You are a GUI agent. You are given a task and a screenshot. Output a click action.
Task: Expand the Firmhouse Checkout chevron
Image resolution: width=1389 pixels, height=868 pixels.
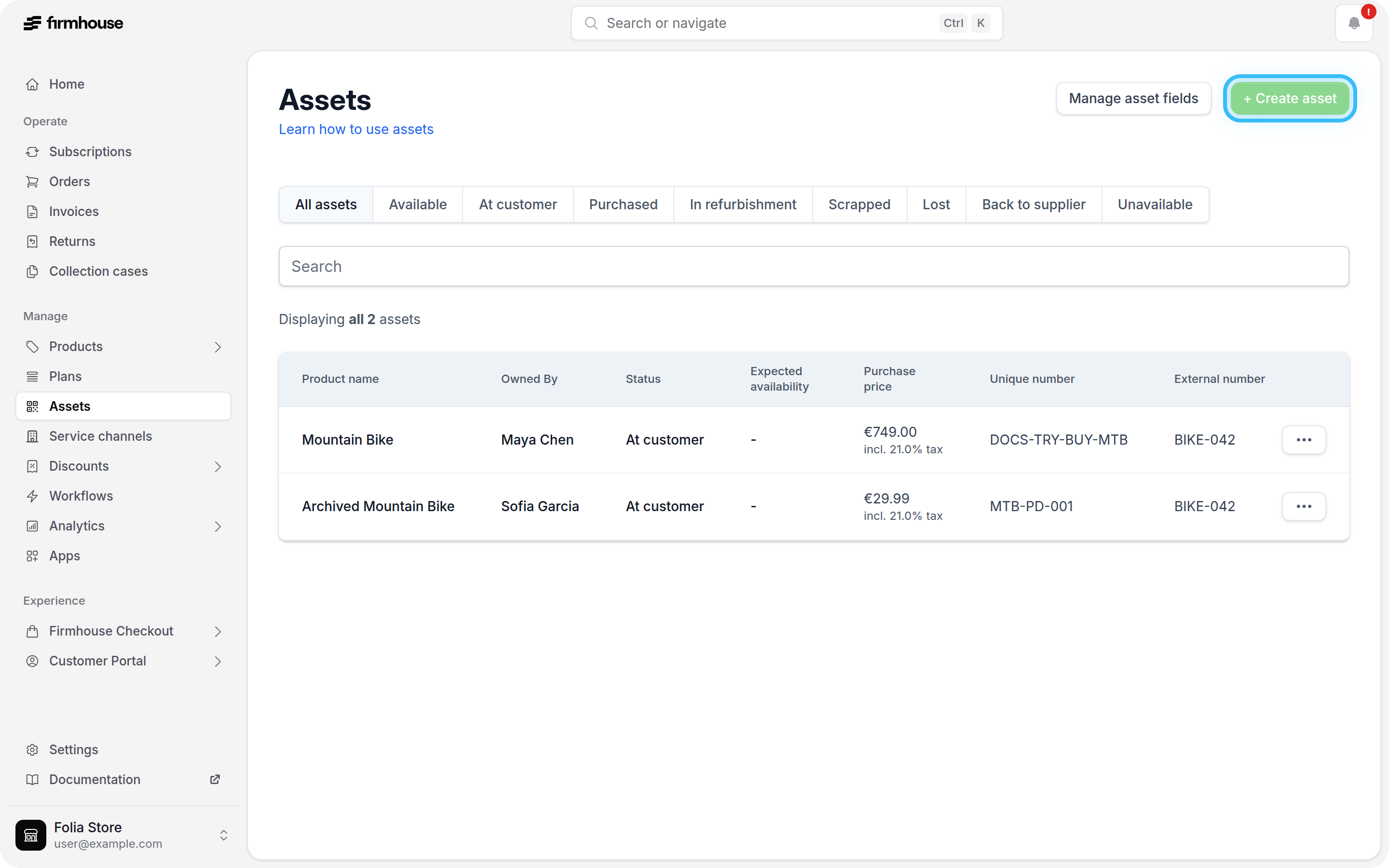point(218,631)
